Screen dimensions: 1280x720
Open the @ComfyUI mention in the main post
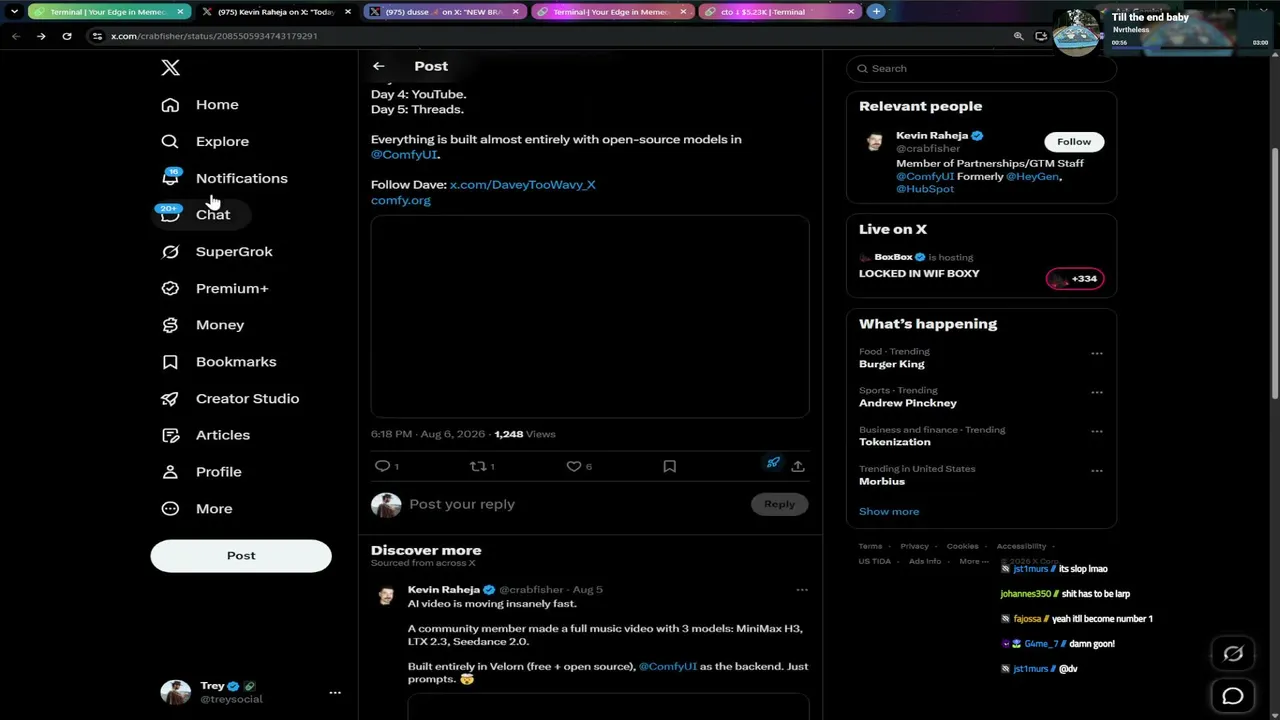tap(404, 155)
